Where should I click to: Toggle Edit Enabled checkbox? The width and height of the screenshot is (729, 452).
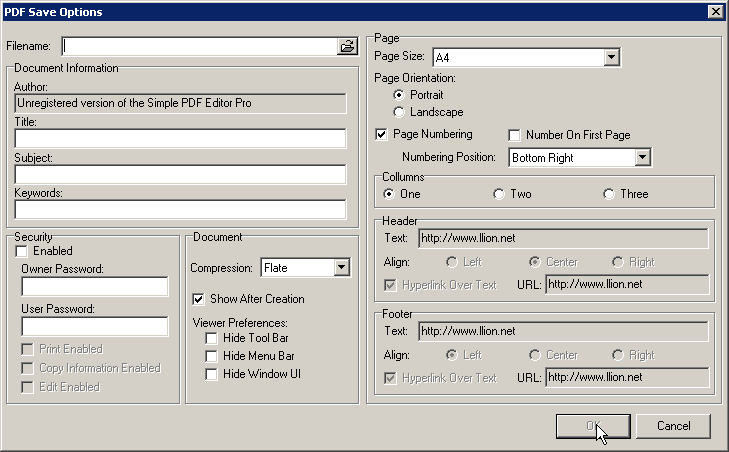(x=27, y=387)
